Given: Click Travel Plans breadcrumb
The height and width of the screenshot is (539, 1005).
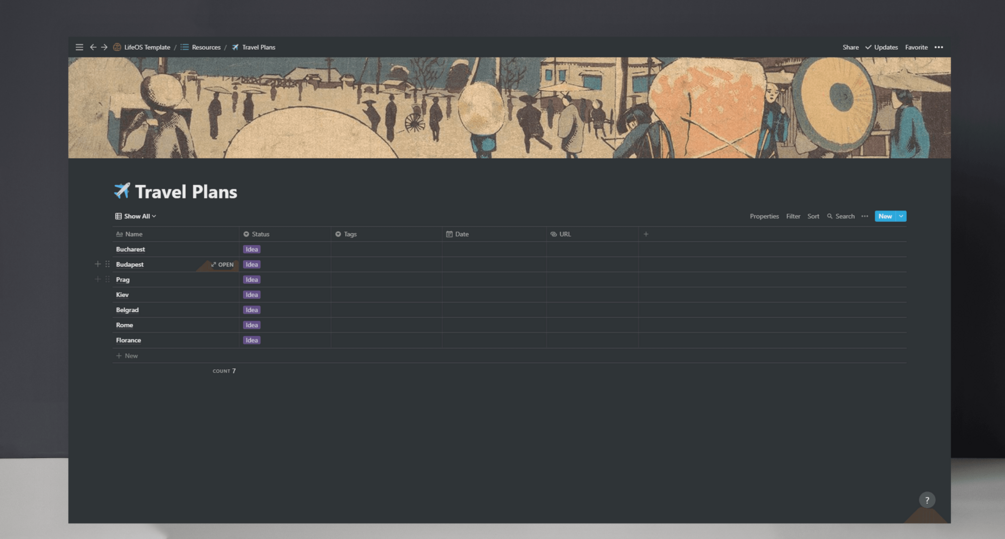Looking at the screenshot, I should coord(253,47).
